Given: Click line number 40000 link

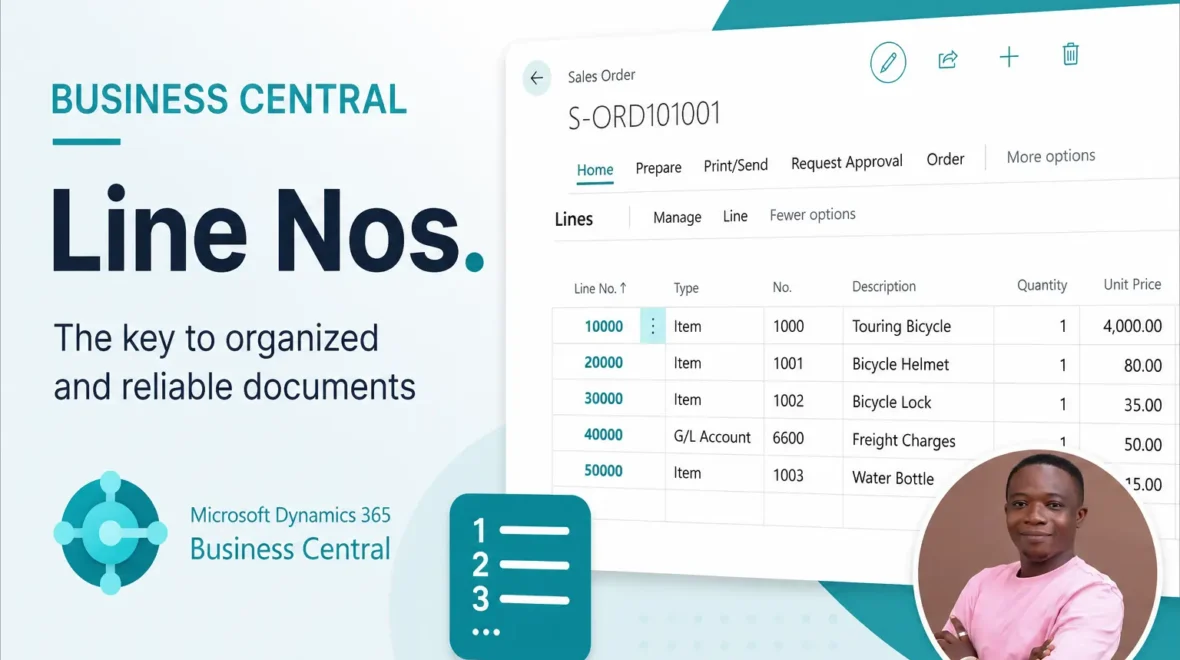Looking at the screenshot, I should click(604, 435).
